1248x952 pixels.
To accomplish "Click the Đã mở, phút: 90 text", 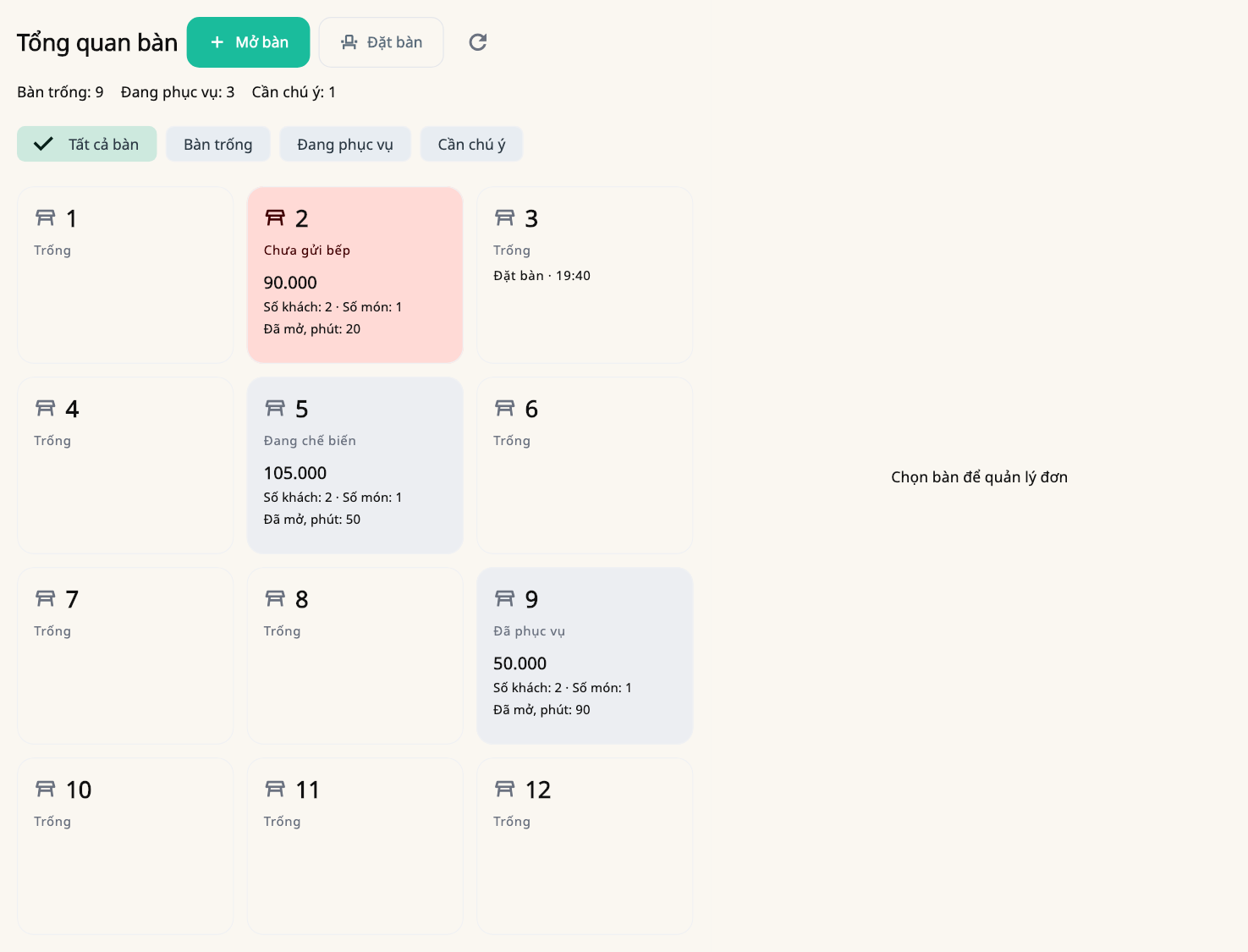I will pyautogui.click(x=542, y=710).
